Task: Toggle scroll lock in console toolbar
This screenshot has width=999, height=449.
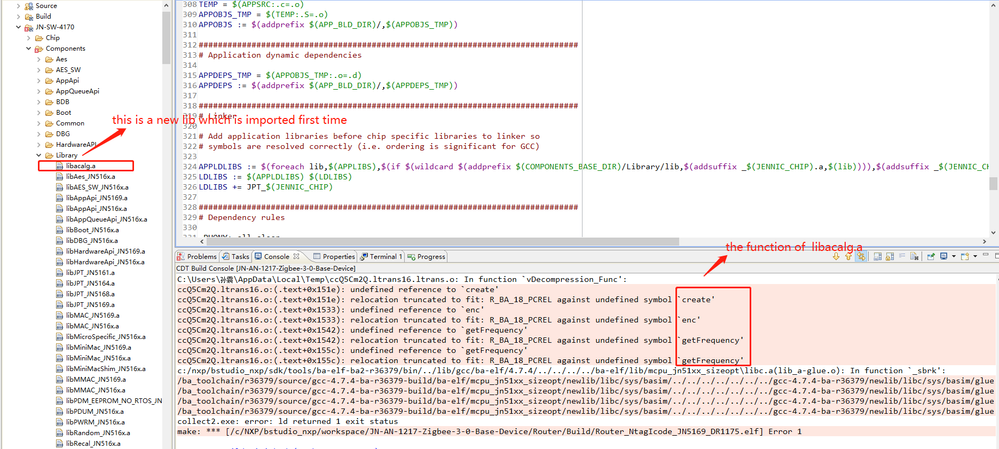Action: 889,256
